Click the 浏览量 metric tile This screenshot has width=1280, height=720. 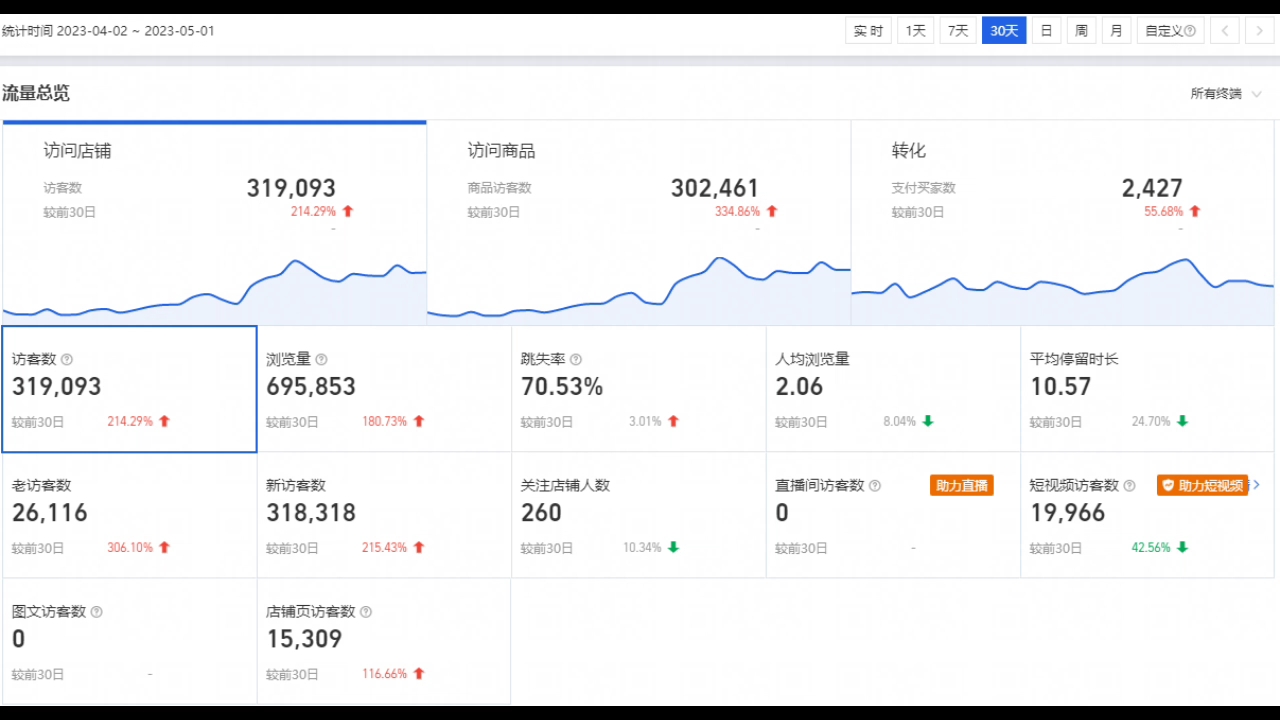tap(384, 389)
